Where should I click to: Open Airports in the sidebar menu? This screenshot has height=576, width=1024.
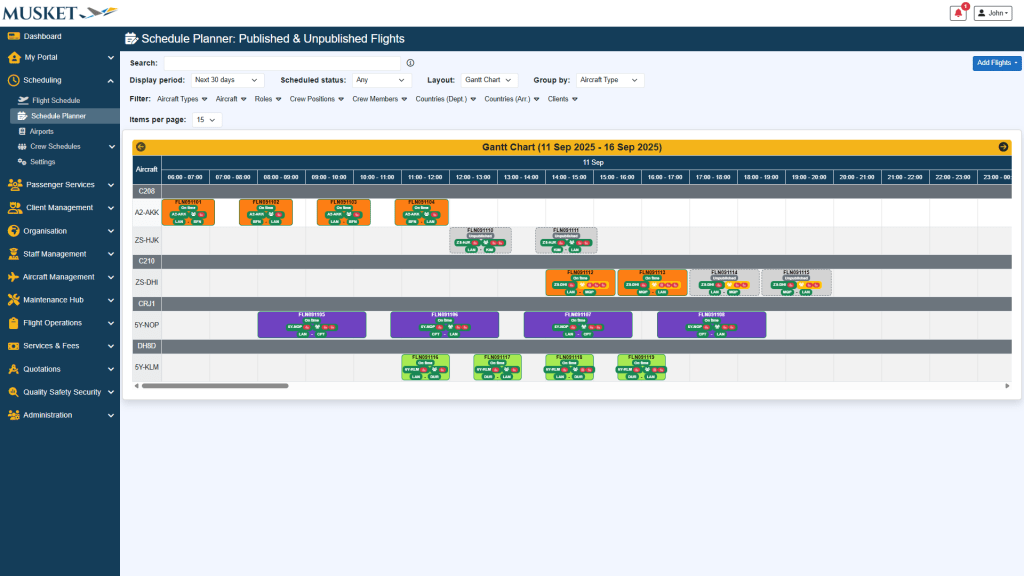42,131
